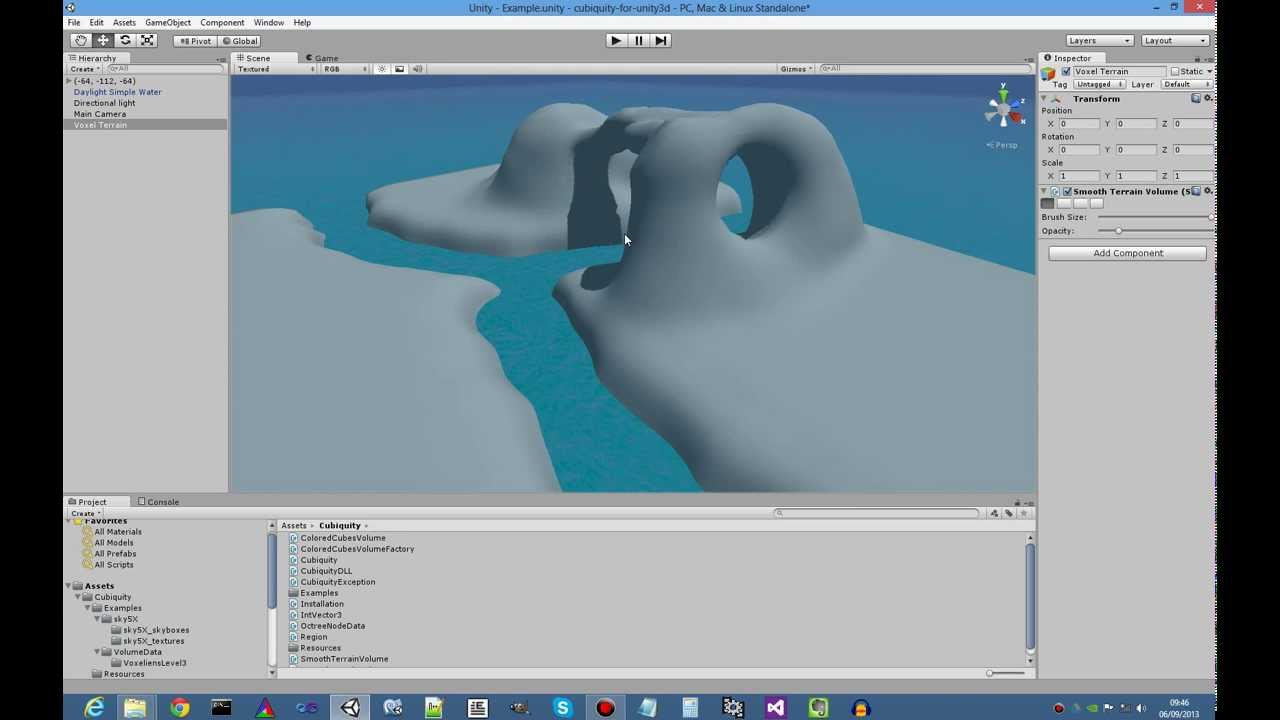Toggle the Voxel Terrain active checkbox
This screenshot has height=720, width=1280.
point(1066,72)
